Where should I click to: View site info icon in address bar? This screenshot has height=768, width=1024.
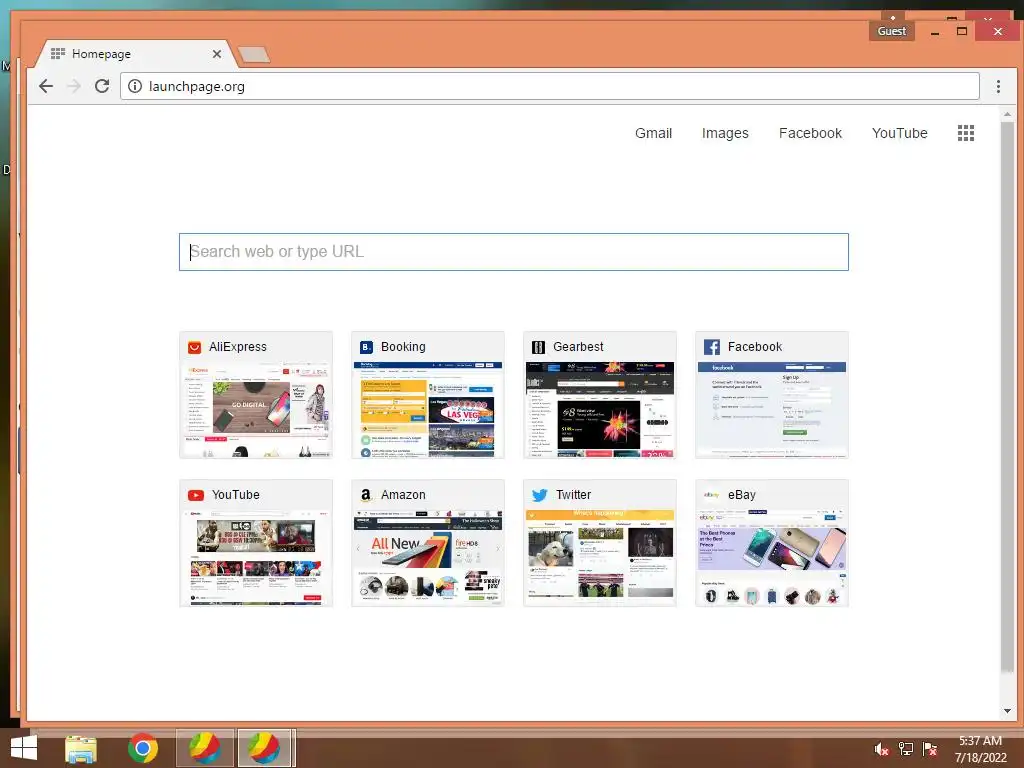[135, 86]
